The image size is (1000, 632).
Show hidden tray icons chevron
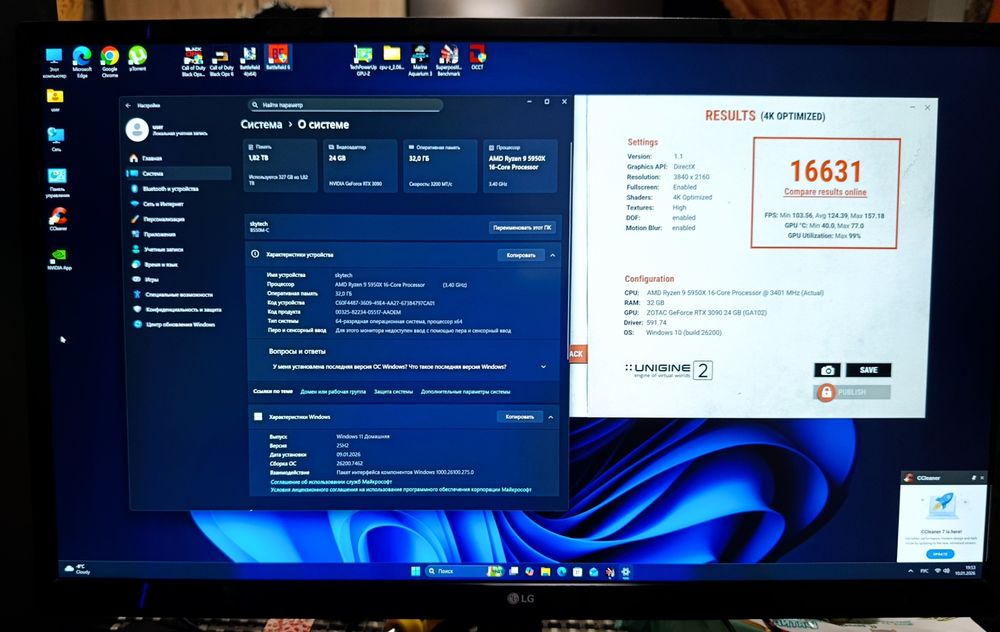pyautogui.click(x=910, y=571)
